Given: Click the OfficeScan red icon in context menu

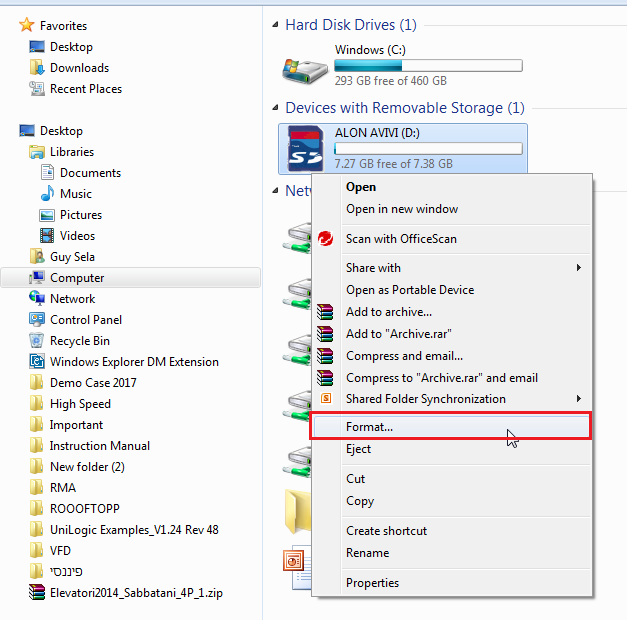Looking at the screenshot, I should pyautogui.click(x=325, y=239).
